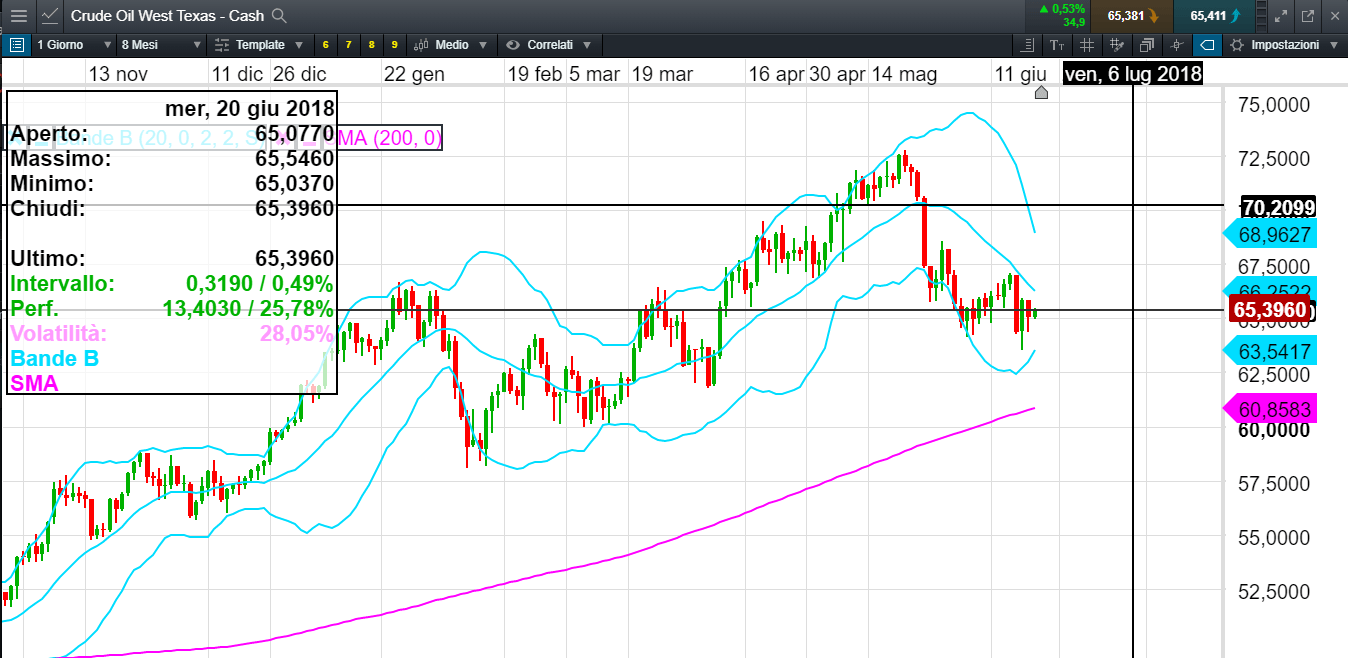Click the Ultimo 65,3960 row
This screenshot has height=658, width=1348.
[x=172, y=258]
